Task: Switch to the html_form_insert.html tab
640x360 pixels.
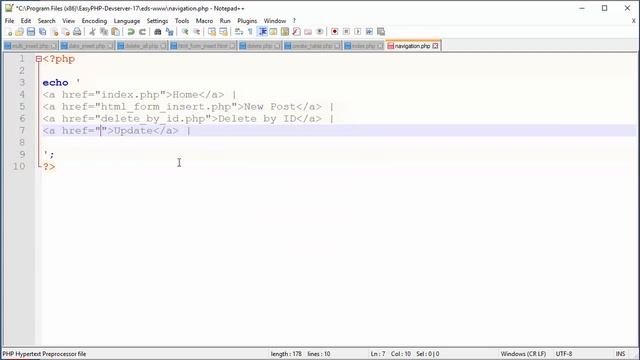Action: click(x=202, y=46)
